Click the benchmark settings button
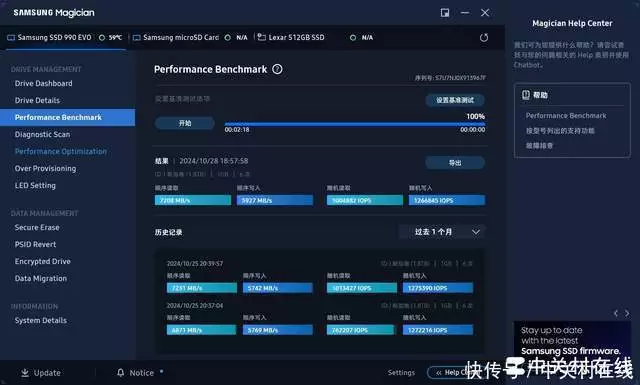Image resolution: width=640 pixels, height=385 pixels. 455,100
